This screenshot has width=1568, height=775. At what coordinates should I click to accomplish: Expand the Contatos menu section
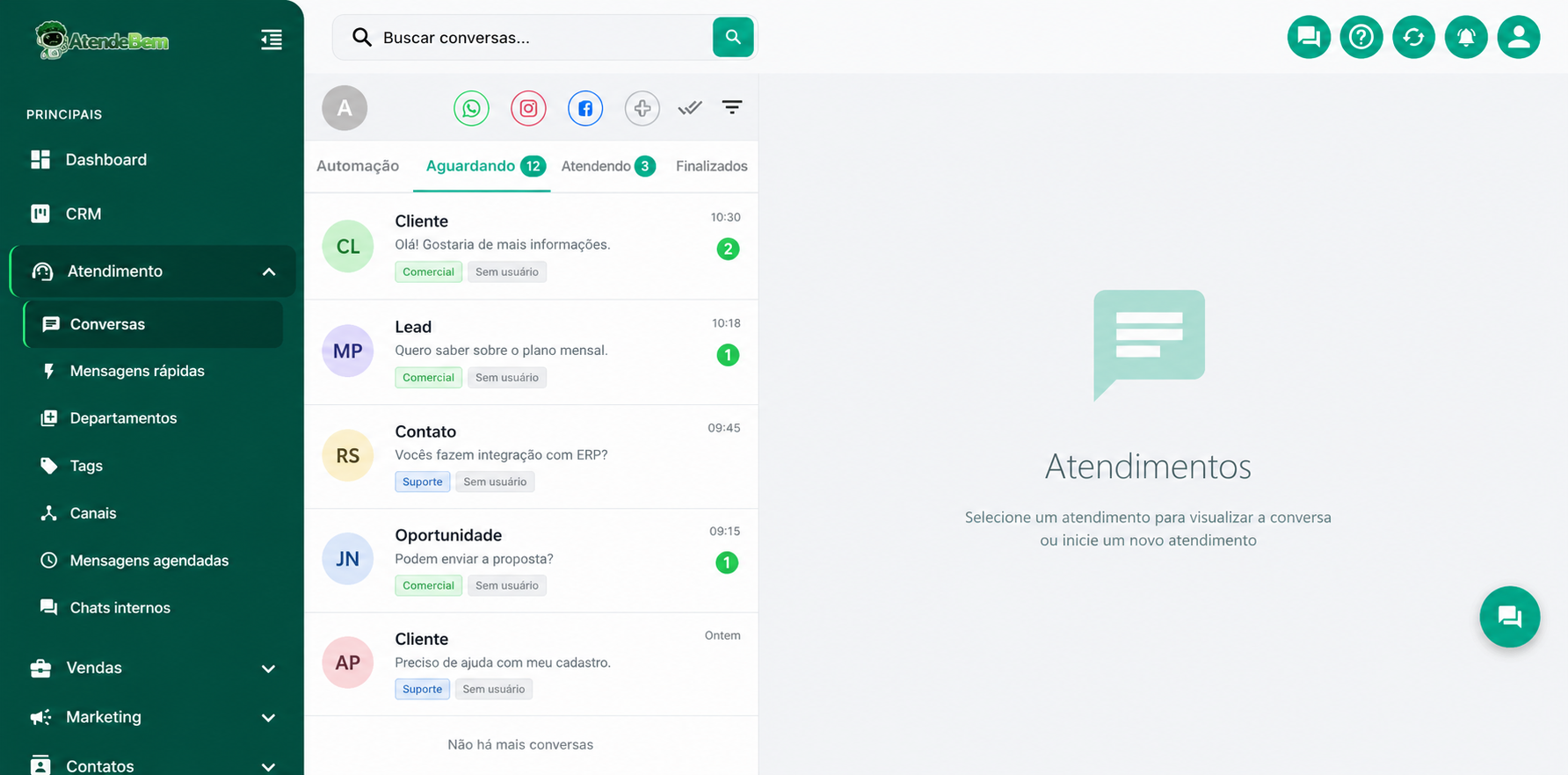coord(153,765)
